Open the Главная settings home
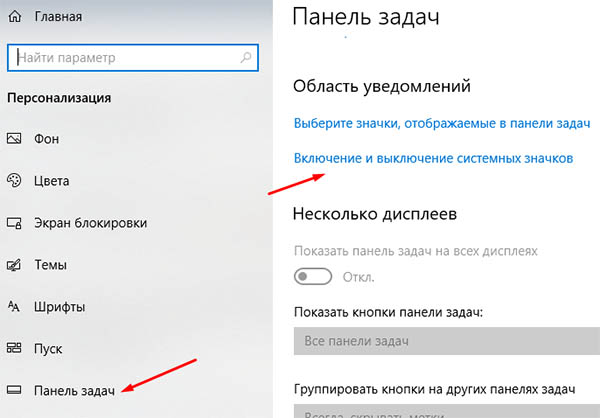This screenshot has width=600, height=418. (58, 17)
